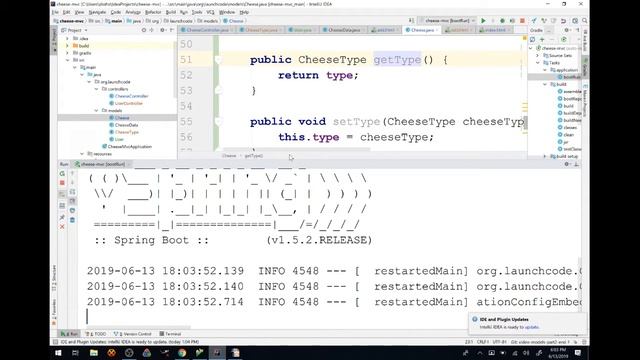Open the VCS menu

tap(210, 12)
